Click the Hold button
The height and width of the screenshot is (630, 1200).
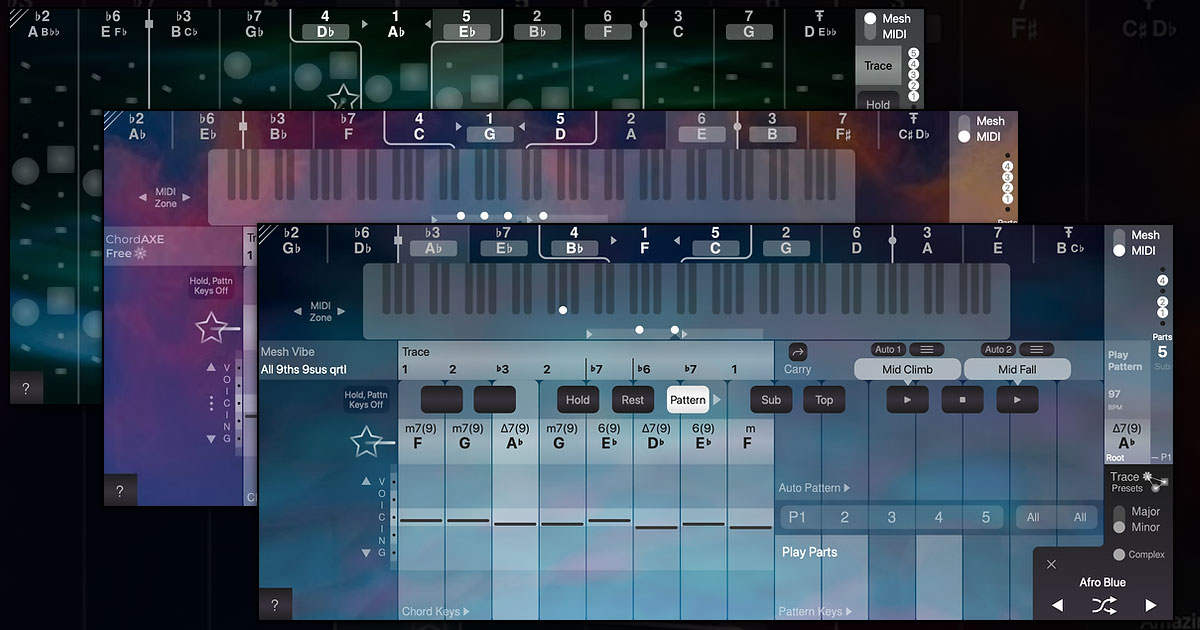578,400
